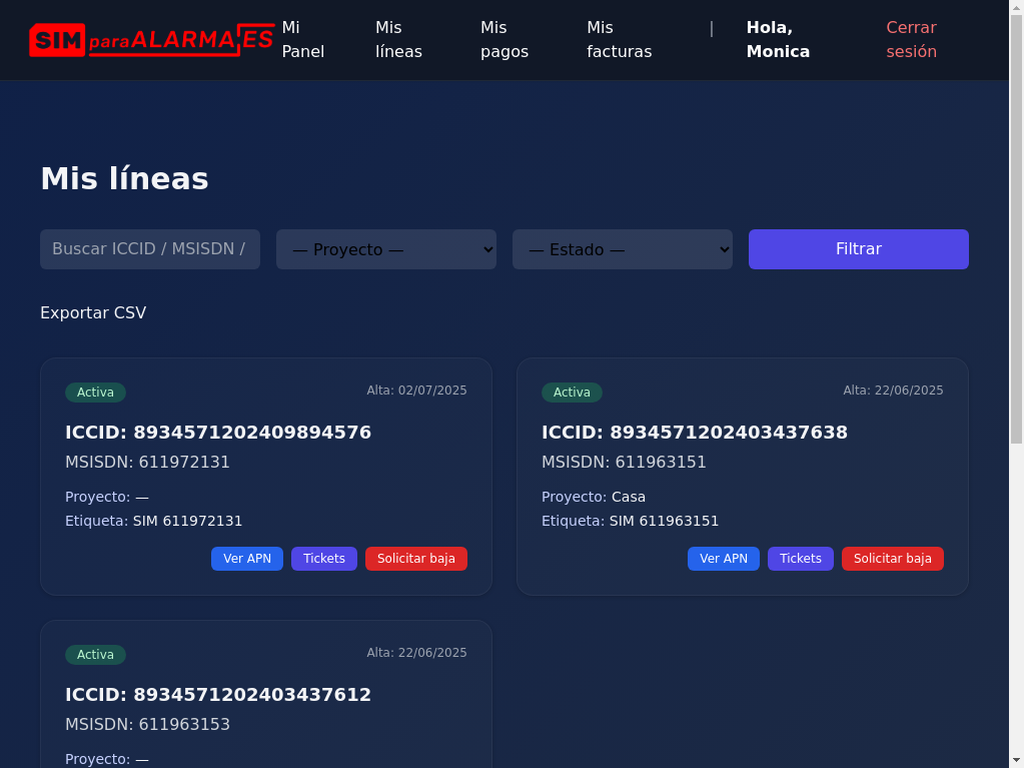Screen dimensions: 1024x768
Task: Click the scrollbar up arrow
Action: click(x=1017, y=7)
